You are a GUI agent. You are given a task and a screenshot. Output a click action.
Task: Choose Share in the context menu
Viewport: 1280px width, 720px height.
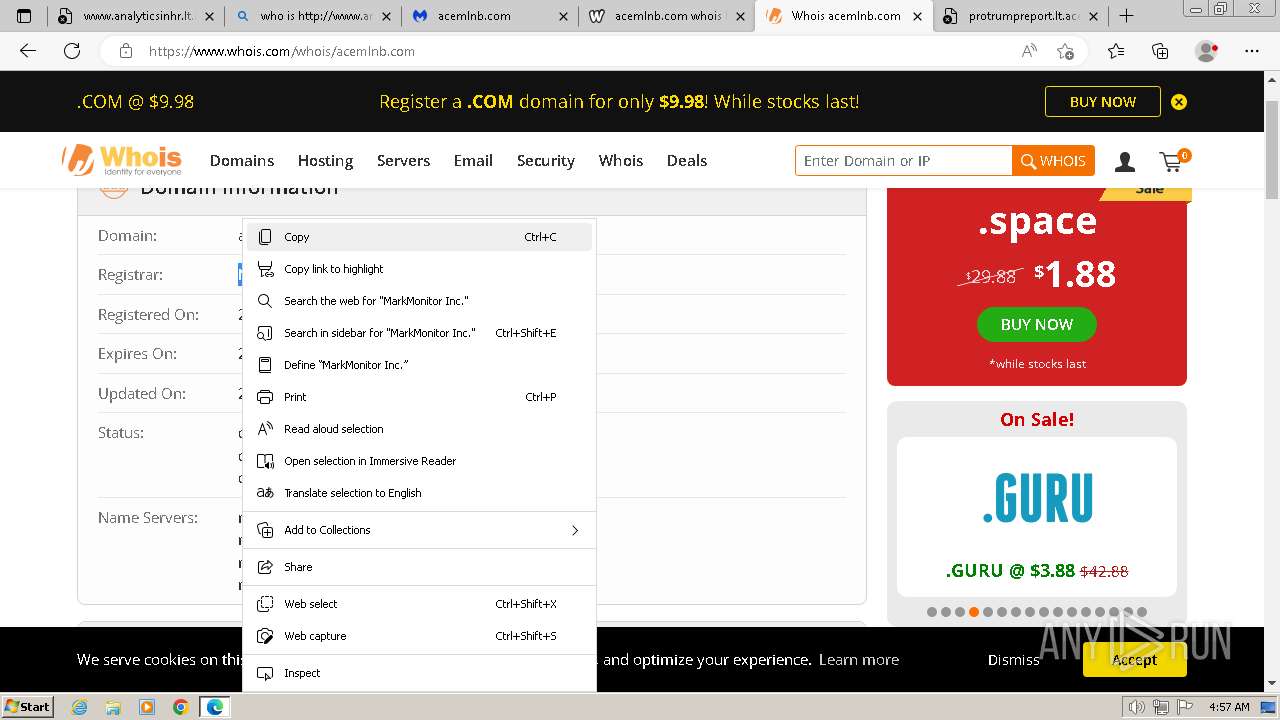tap(419, 567)
